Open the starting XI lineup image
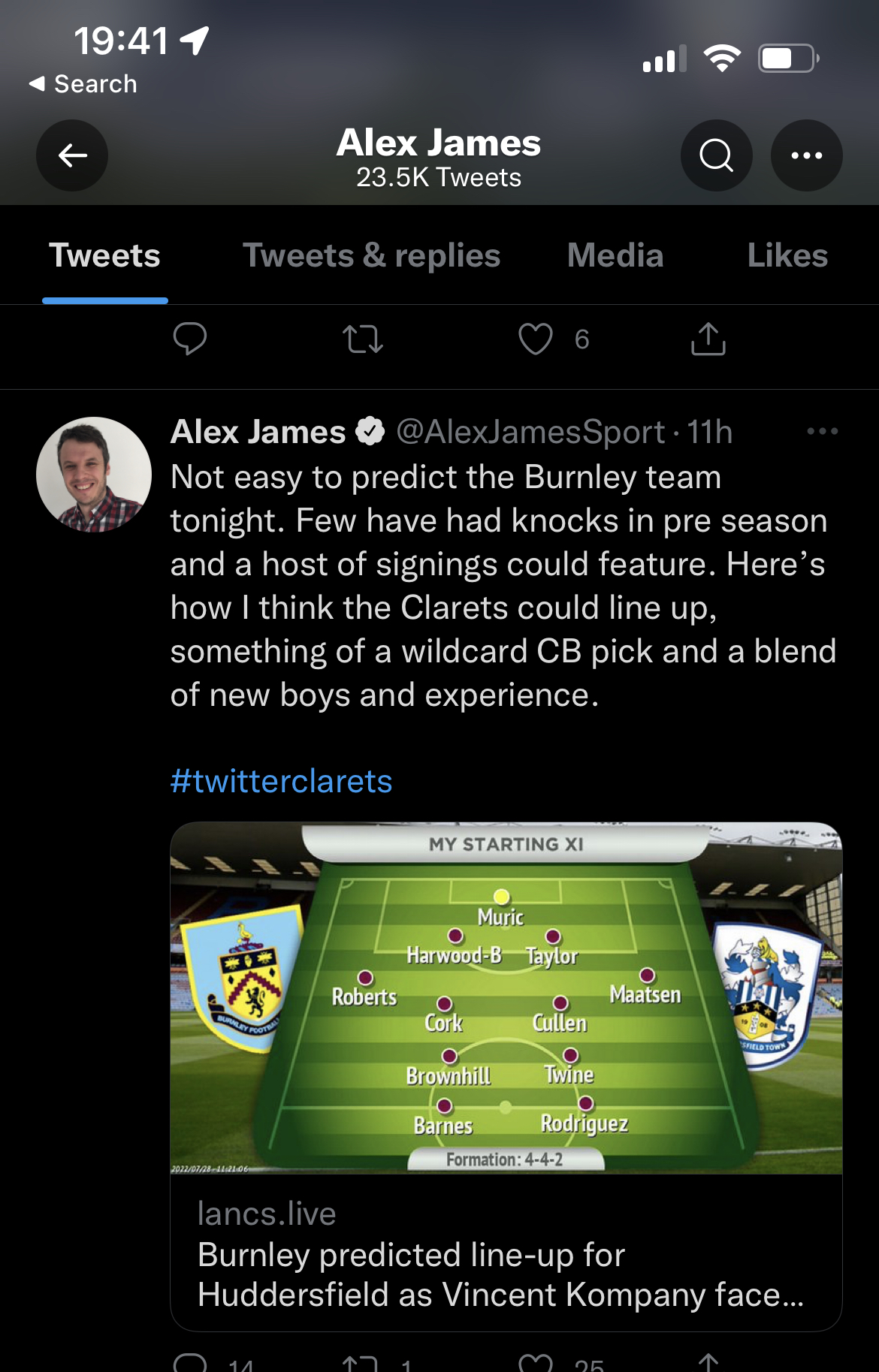The image size is (879, 1372). [x=506, y=999]
